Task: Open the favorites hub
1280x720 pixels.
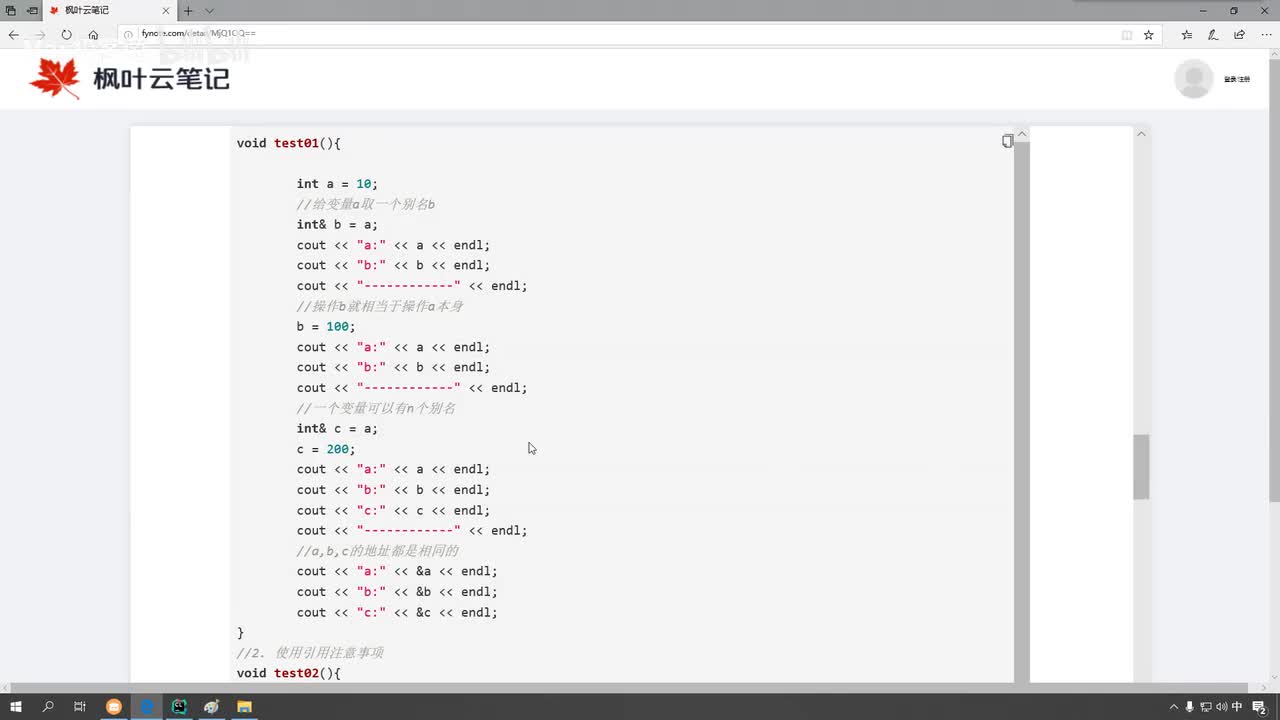Action: [1187, 34]
